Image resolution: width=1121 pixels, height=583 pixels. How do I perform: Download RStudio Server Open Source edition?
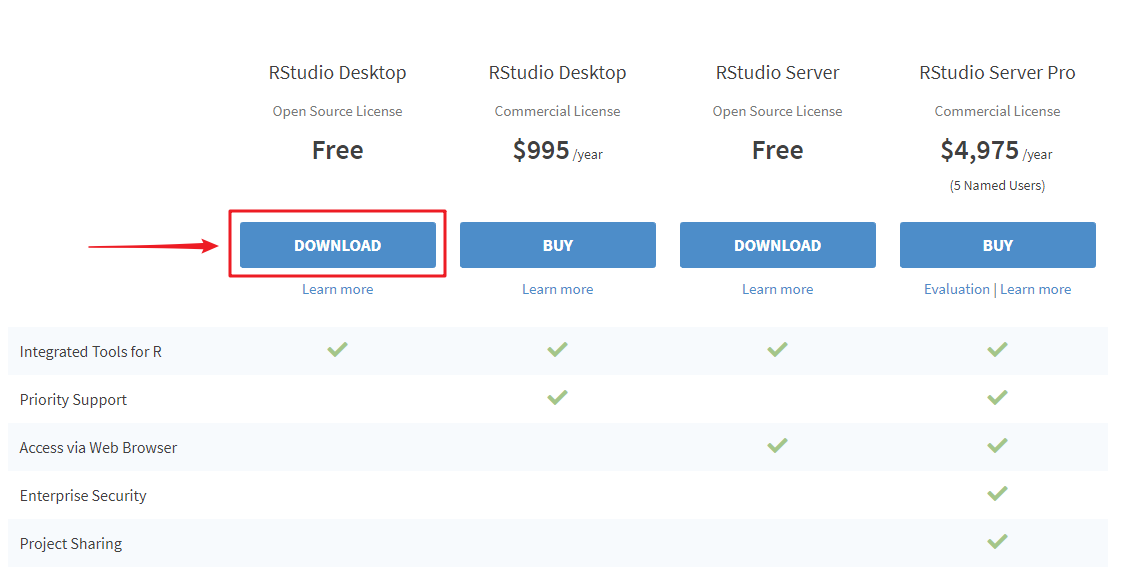point(778,245)
